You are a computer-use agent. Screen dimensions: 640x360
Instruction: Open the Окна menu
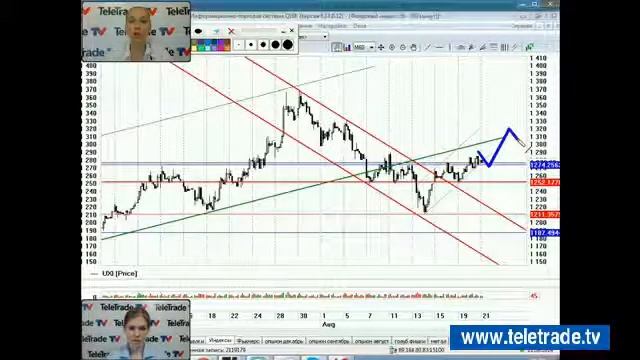(360, 26)
